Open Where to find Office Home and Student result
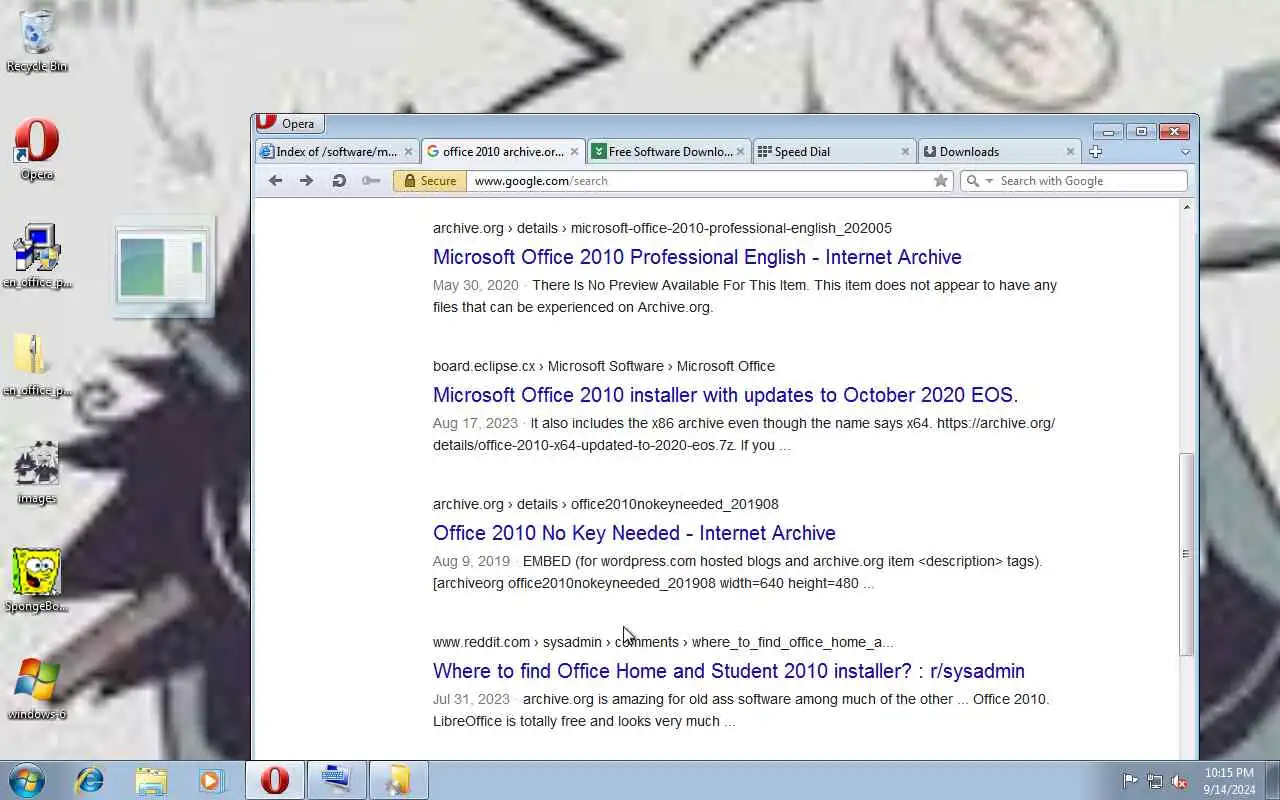Screen dimensions: 1280x800 coord(728,671)
